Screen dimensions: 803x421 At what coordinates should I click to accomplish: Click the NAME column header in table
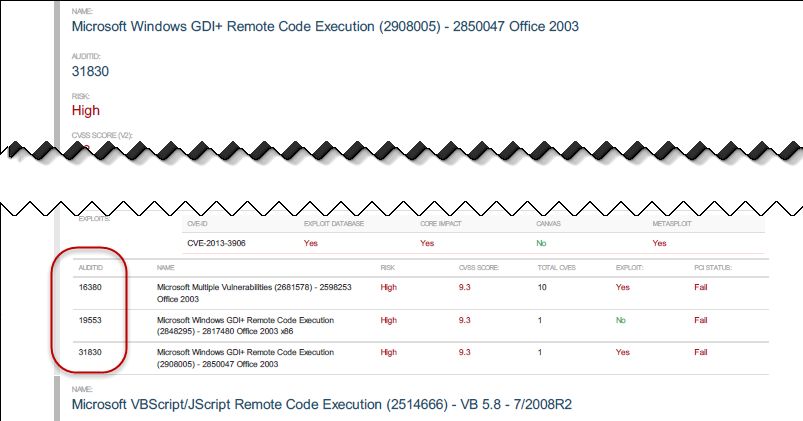[165, 268]
